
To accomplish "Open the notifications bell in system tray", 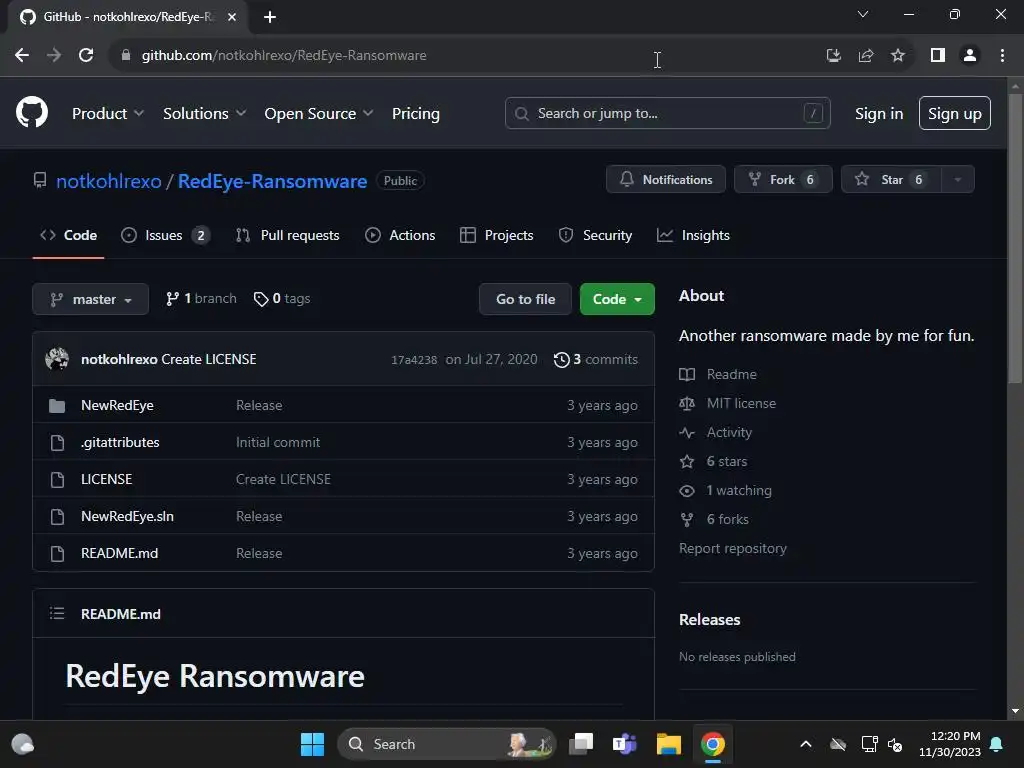I will [997, 744].
